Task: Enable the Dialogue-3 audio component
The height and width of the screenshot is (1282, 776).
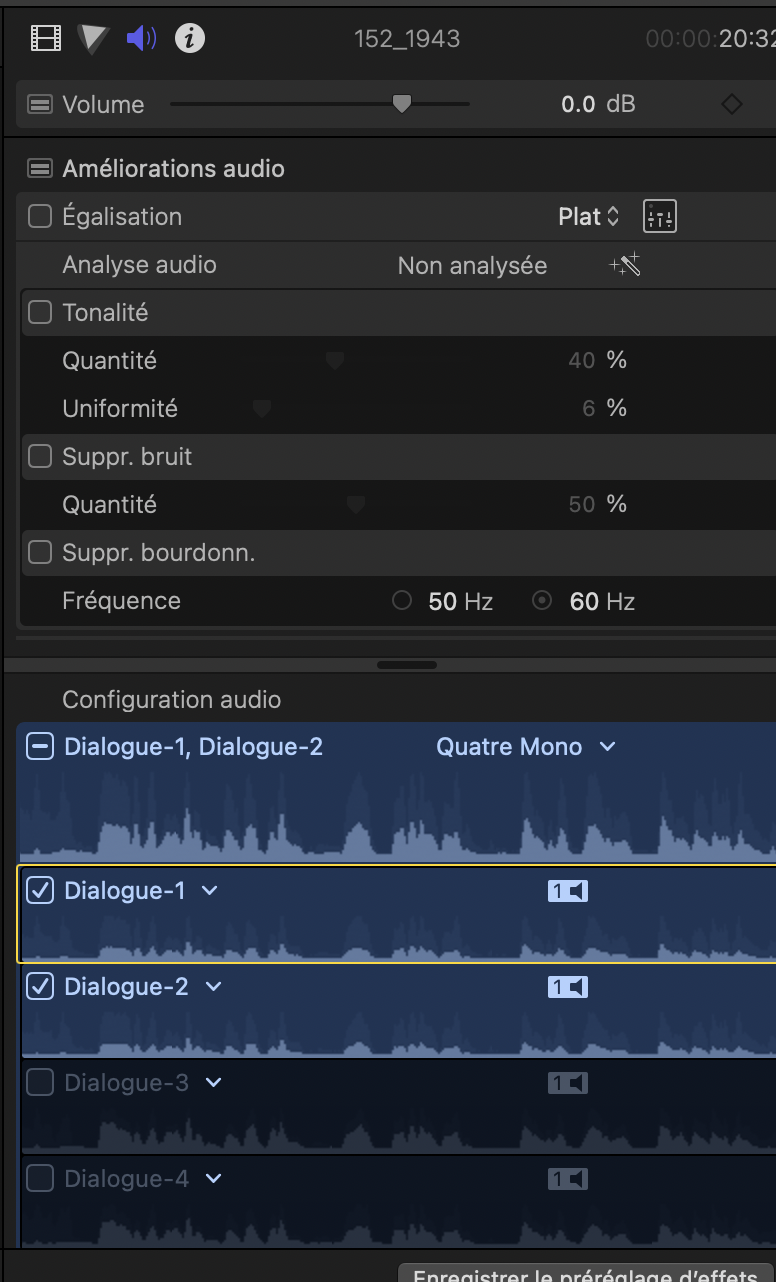Action: (40, 1082)
